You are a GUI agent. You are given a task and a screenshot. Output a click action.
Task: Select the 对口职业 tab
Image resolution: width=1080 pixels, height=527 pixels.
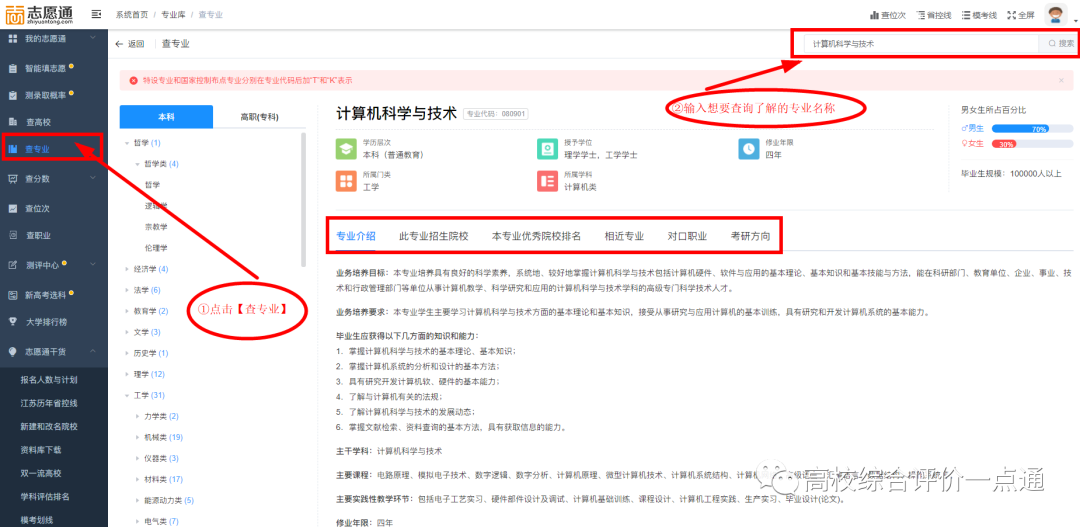pos(687,236)
